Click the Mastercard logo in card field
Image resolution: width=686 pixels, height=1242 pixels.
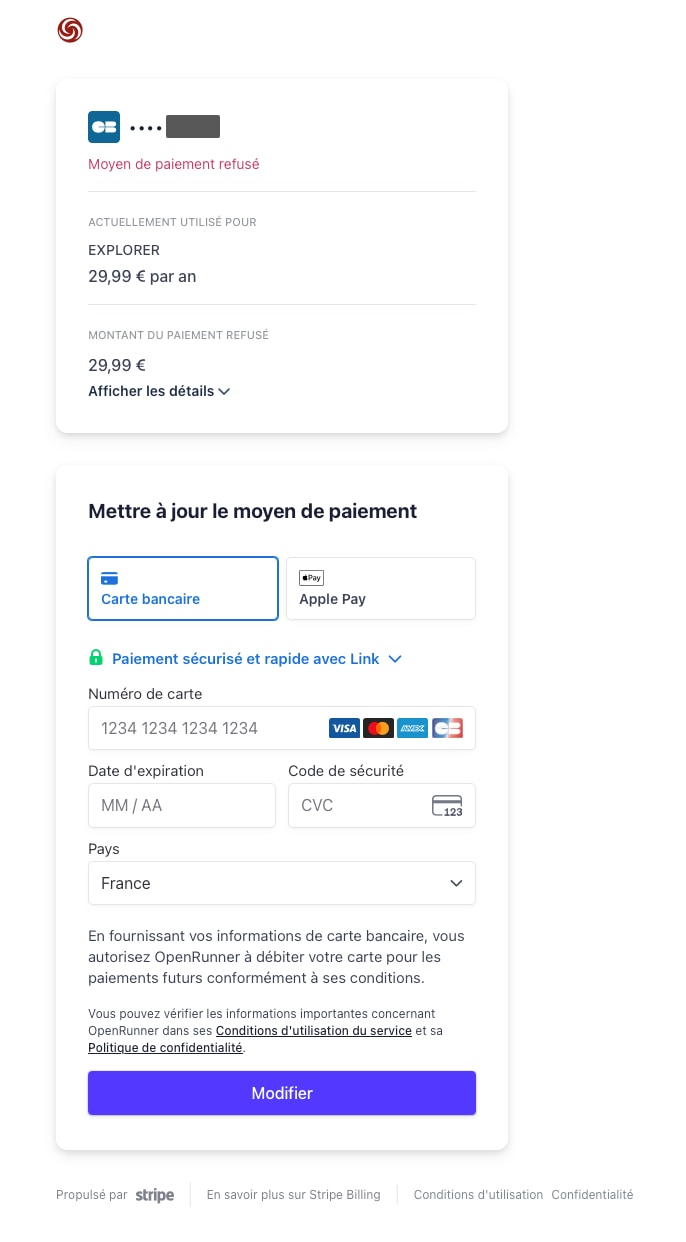(378, 728)
